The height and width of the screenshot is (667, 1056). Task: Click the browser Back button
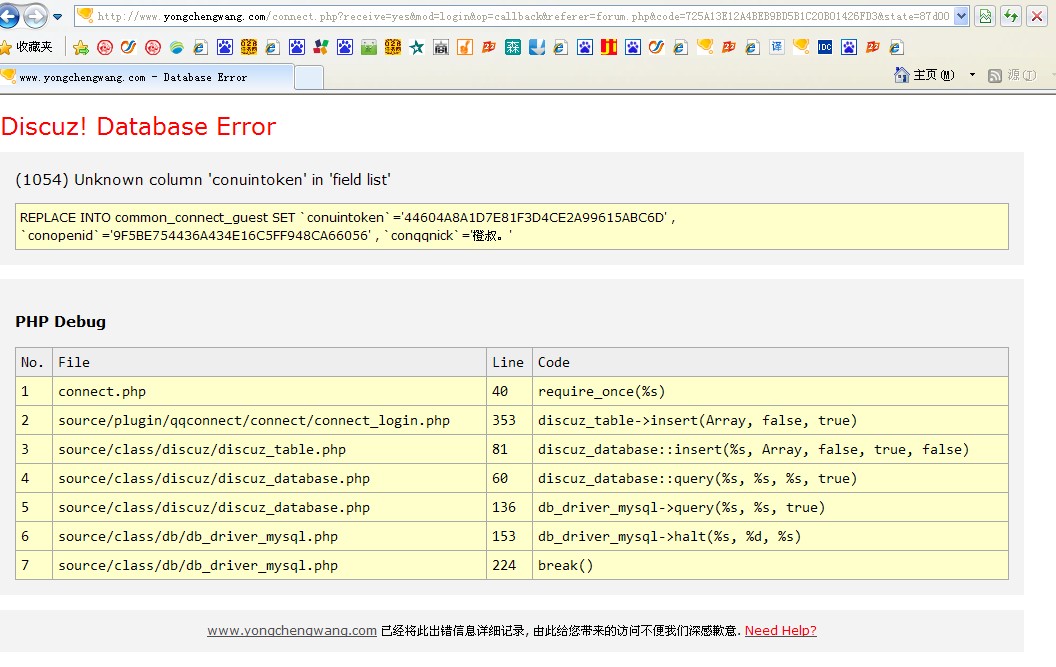click(x=9, y=16)
